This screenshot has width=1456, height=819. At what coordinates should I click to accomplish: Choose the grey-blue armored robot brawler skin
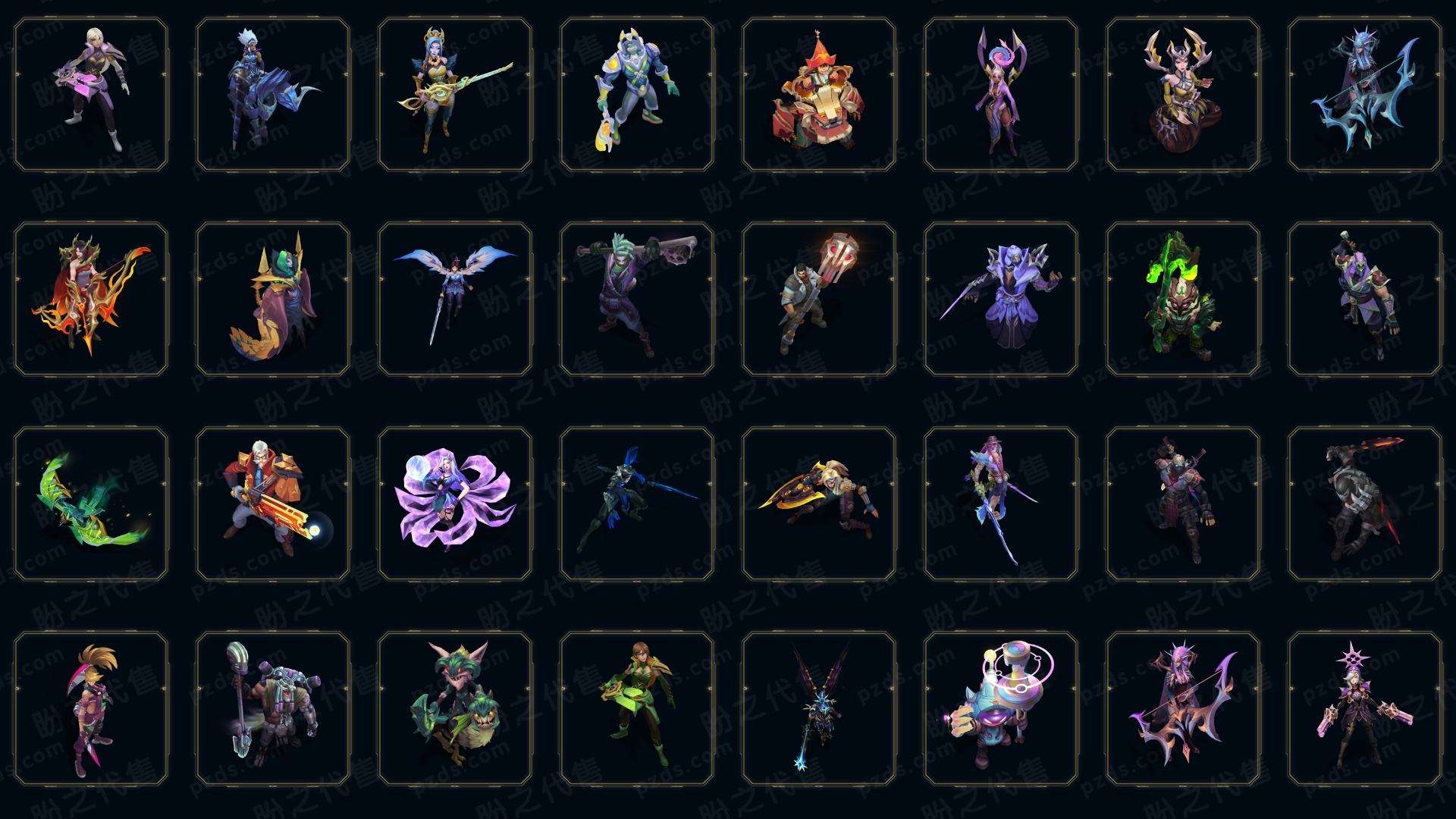click(x=637, y=94)
